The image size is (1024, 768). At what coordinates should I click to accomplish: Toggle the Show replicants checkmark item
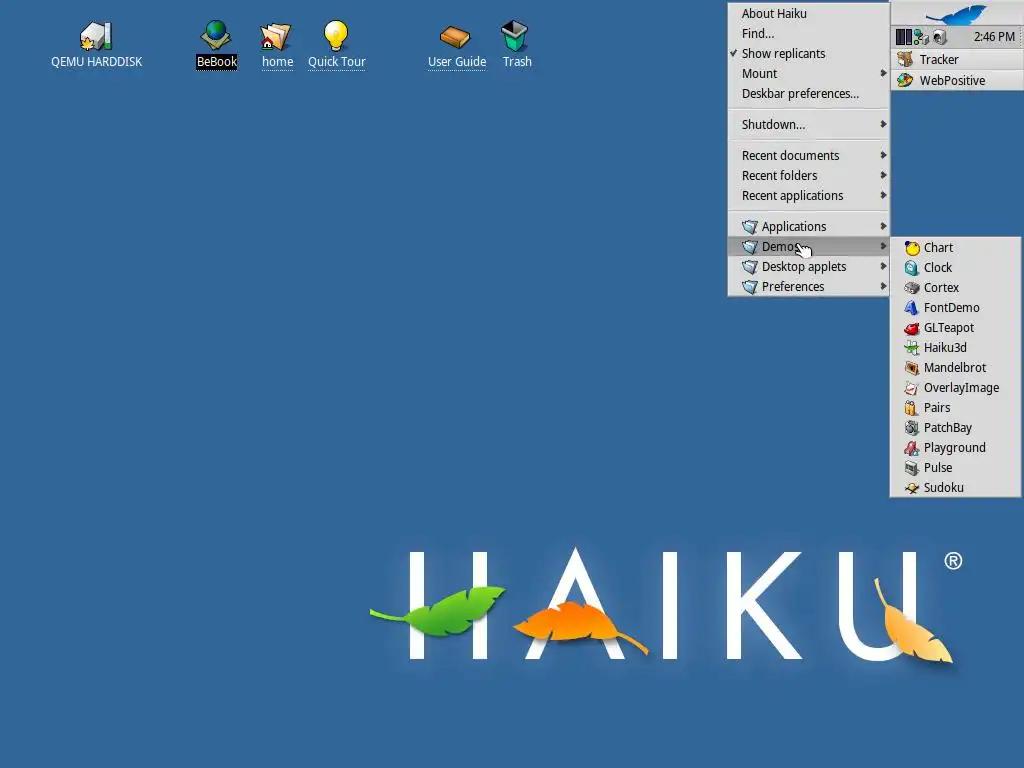click(x=808, y=54)
